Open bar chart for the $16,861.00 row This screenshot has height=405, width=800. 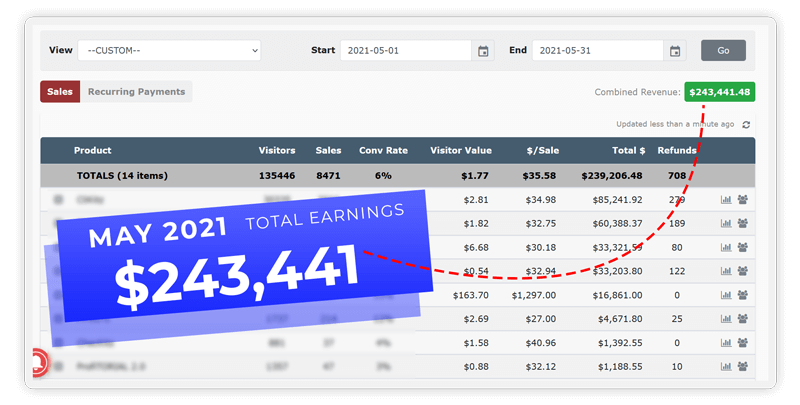726,295
